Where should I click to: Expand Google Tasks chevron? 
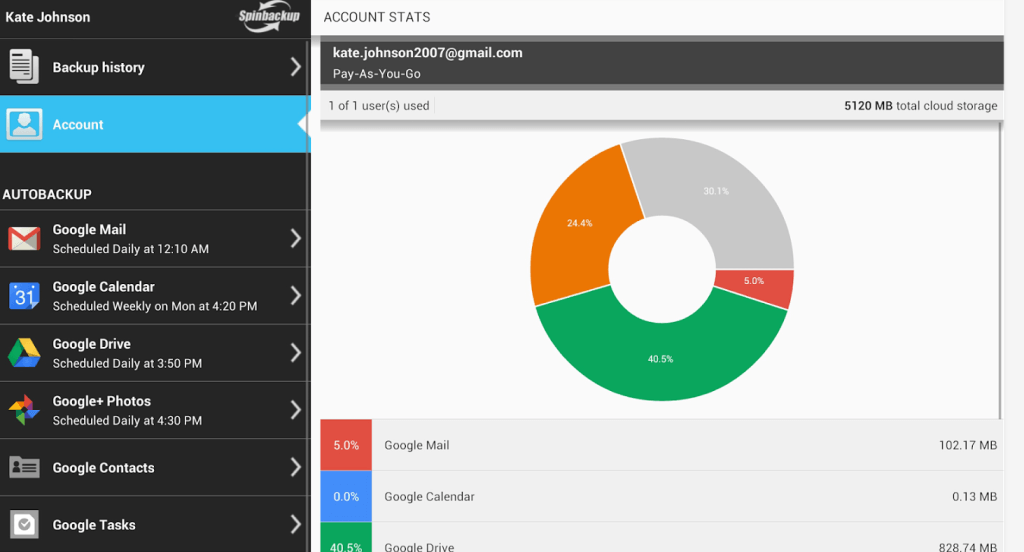296,525
